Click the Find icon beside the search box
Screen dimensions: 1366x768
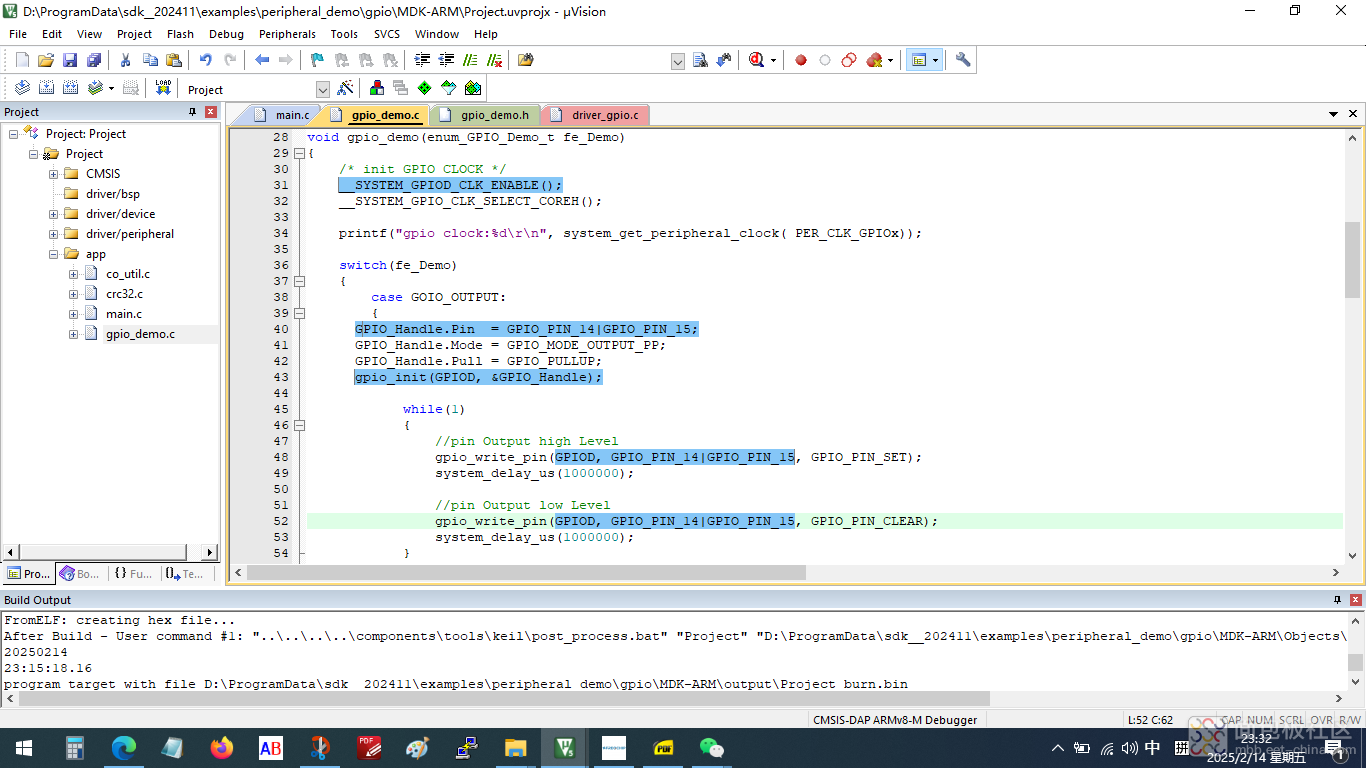pos(700,60)
